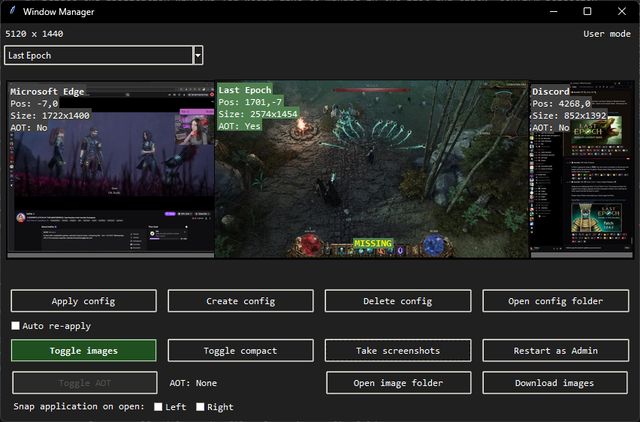The image size is (640, 422).
Task: Click 'Pos: 4268,0' in Discord preview
Action: pos(561,104)
